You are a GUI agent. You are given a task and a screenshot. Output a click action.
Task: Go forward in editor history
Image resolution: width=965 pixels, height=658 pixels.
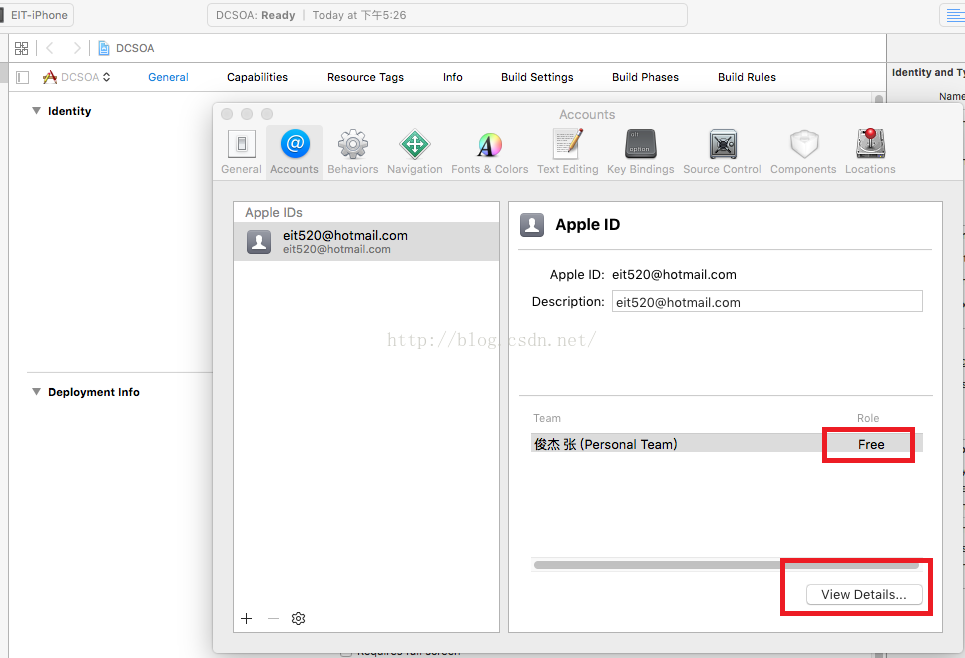pos(76,48)
